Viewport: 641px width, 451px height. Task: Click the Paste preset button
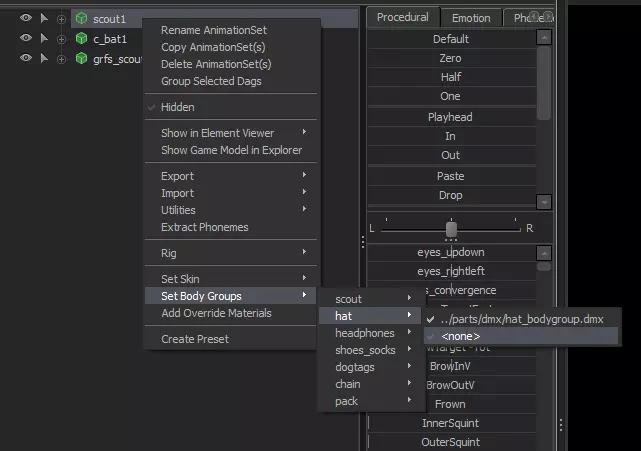click(x=451, y=176)
